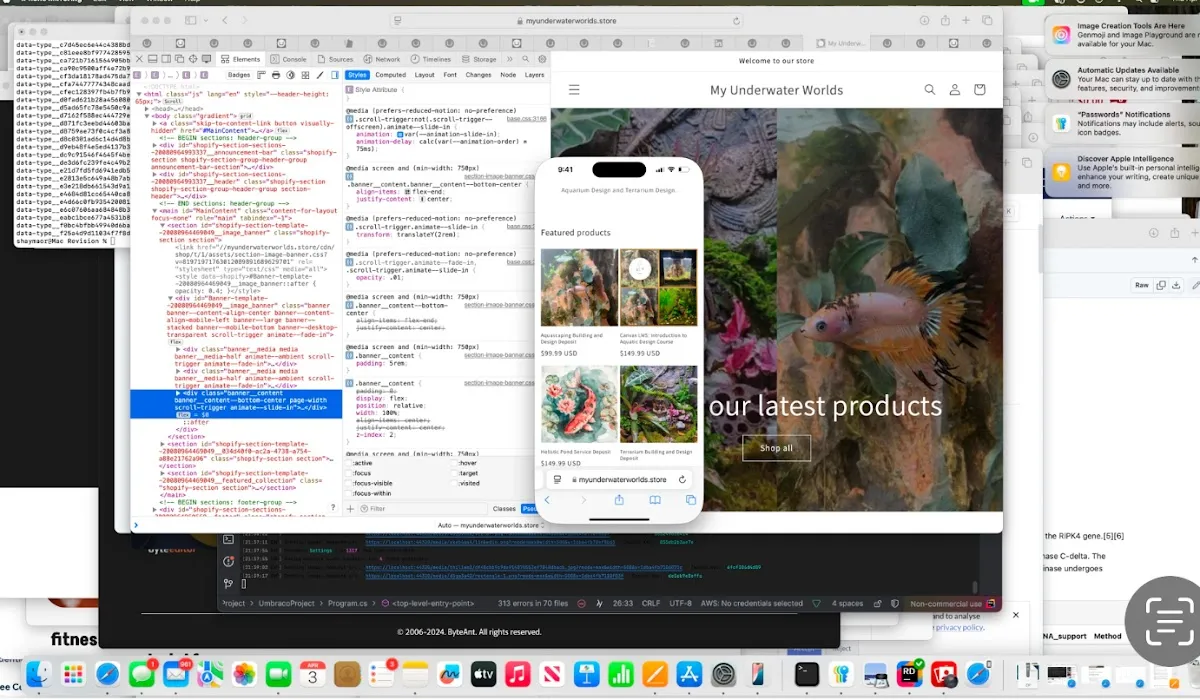The width and height of the screenshot is (1200, 700).
Task: Open the shopping cart icon
Action: 979,90
